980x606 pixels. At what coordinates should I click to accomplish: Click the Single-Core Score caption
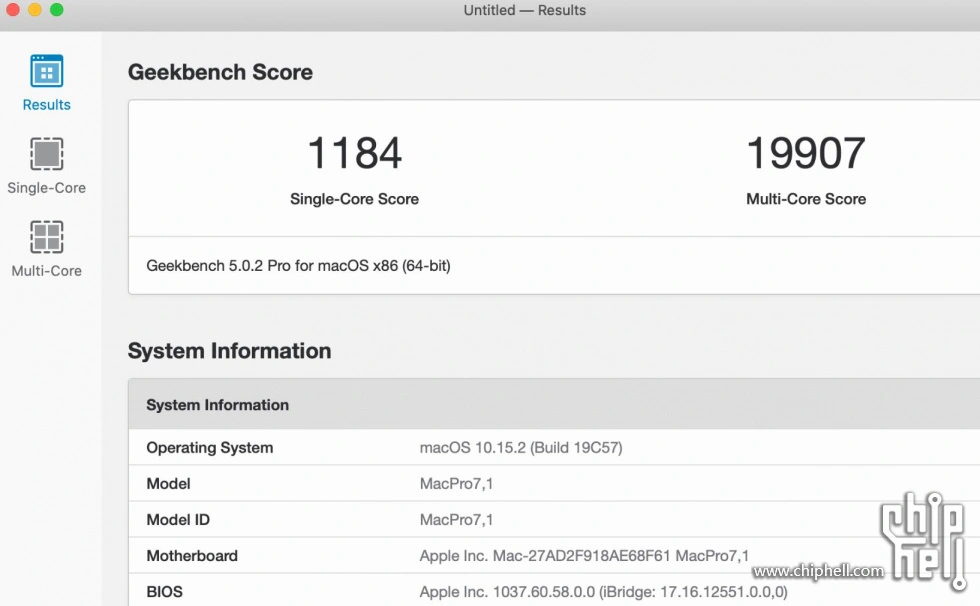(354, 199)
